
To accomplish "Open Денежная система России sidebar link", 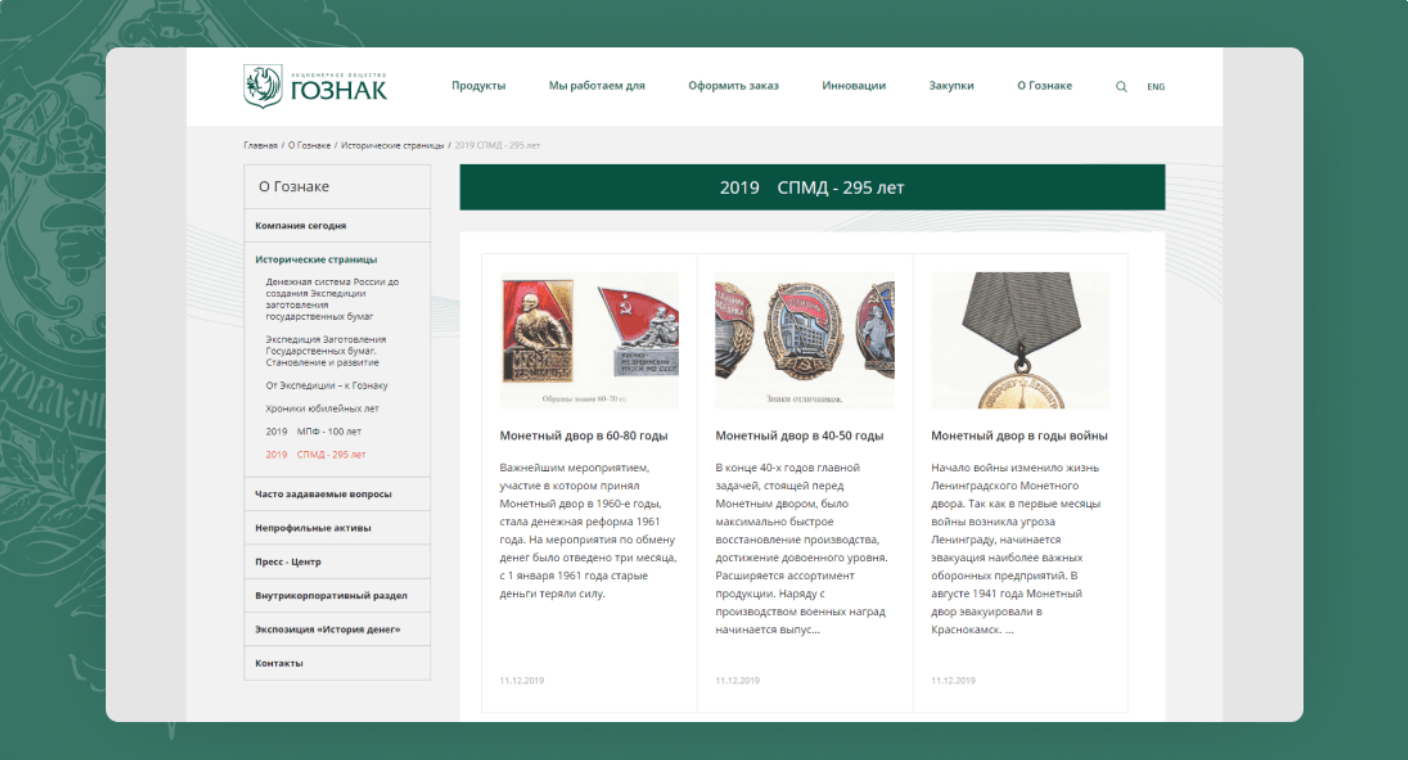I will pyautogui.click(x=332, y=299).
